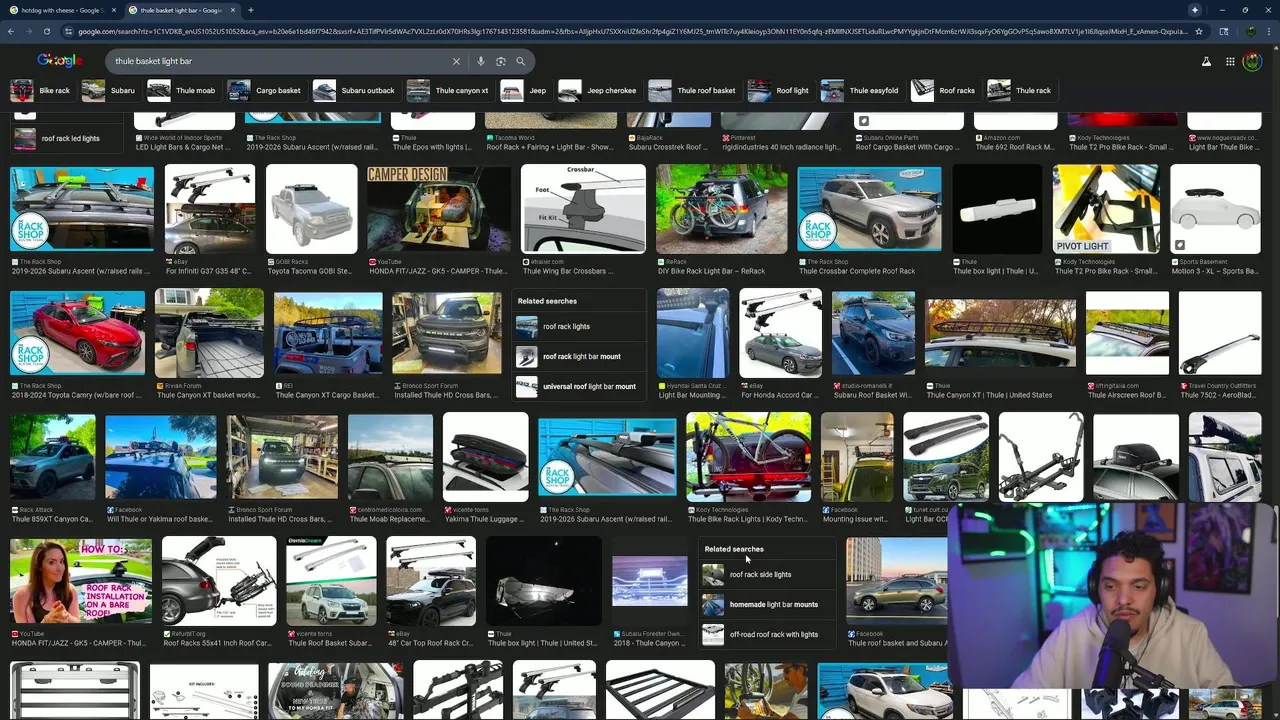The width and height of the screenshot is (1280, 720).
Task: Submit search with magnifying glass icon
Action: [521, 61]
